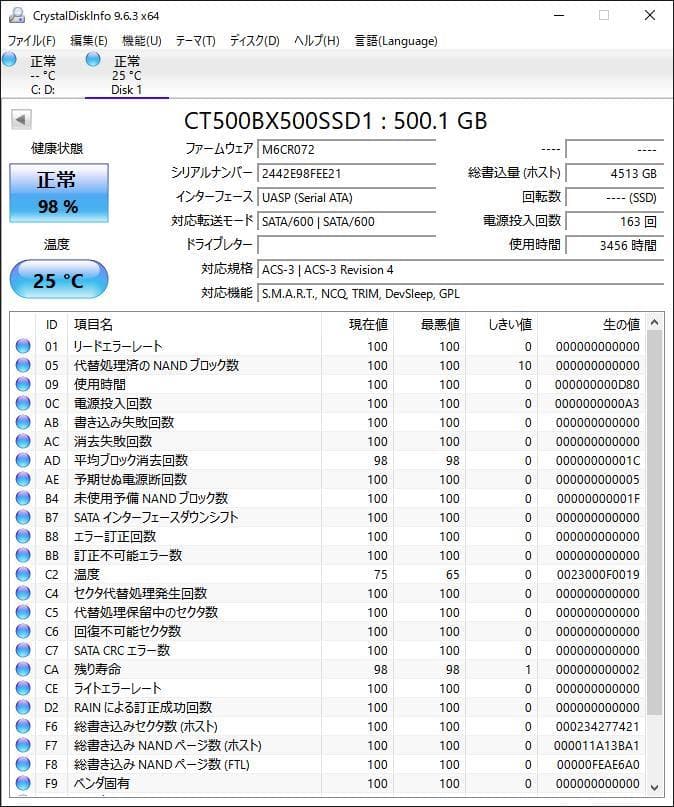Click the standard field ACS-3 | ACS-3 Revision 4
This screenshot has width=674, height=807.
click(460, 270)
